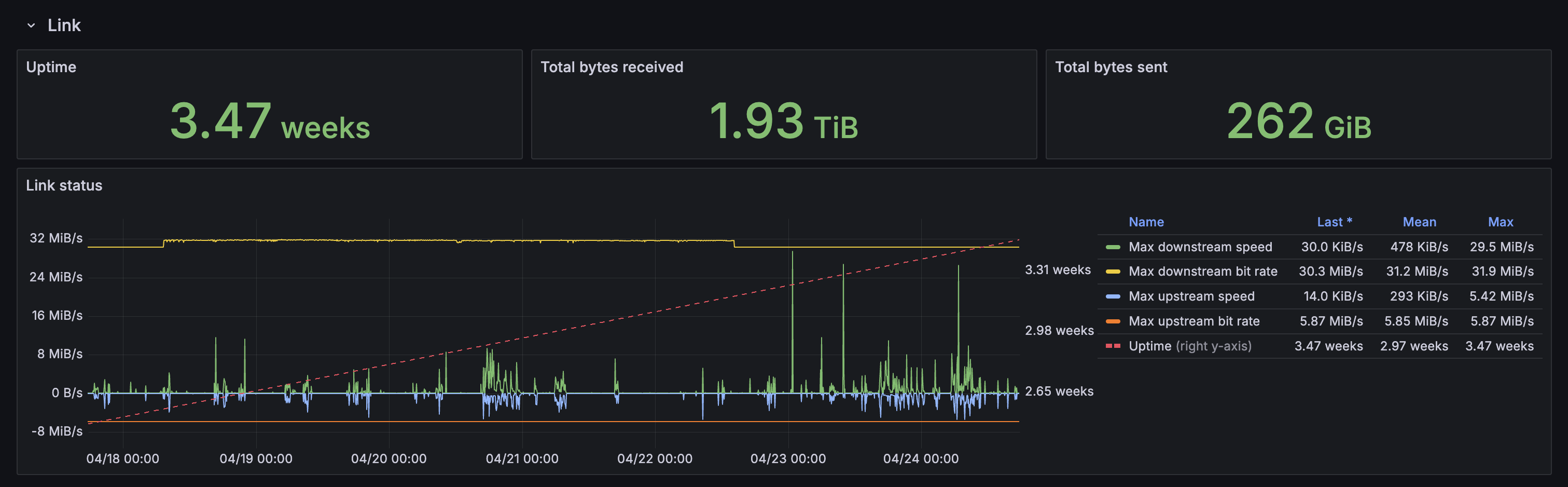Open the Total bytes received panel menu

coord(611,67)
